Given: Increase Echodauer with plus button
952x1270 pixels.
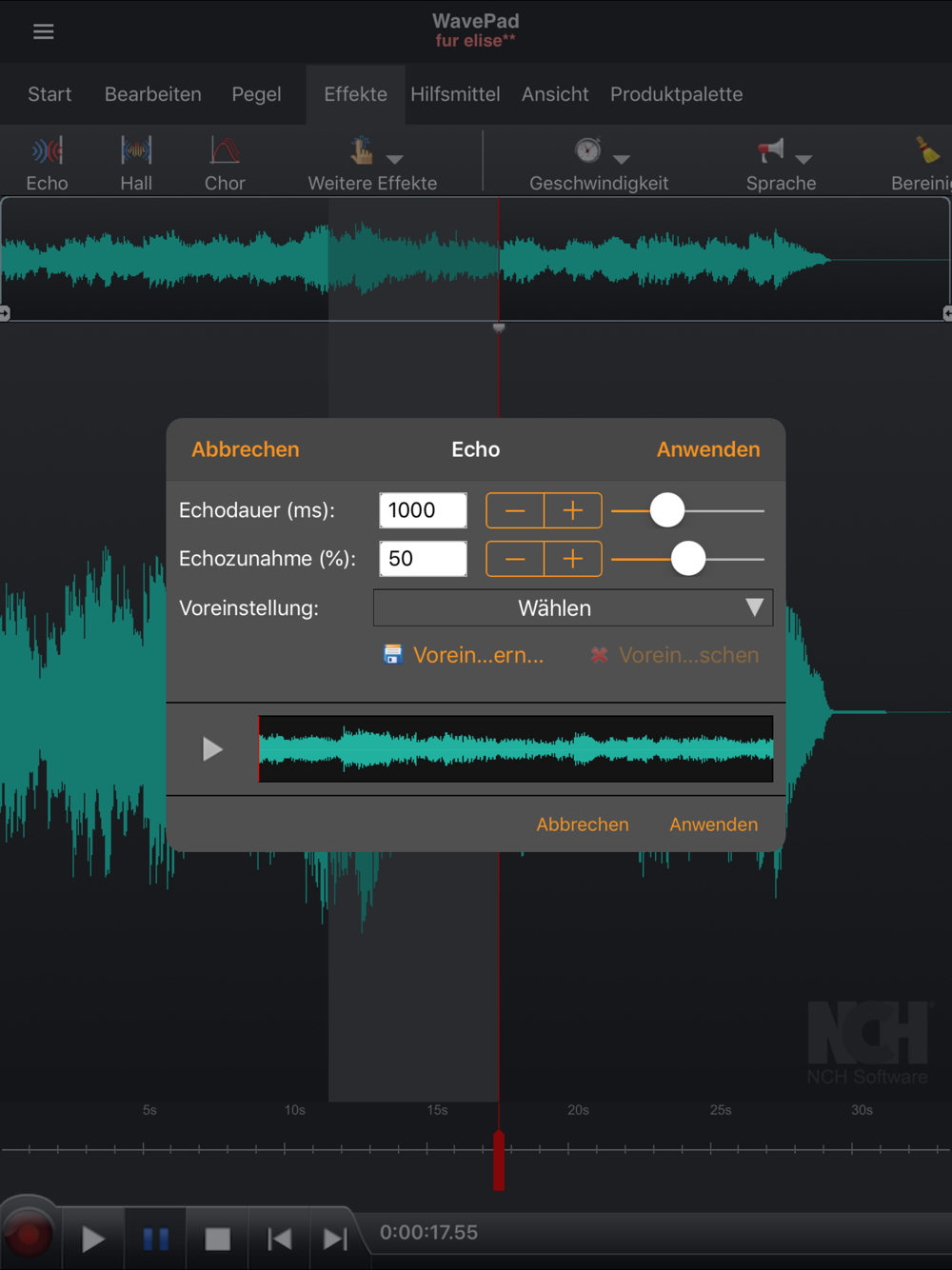Looking at the screenshot, I should coord(573,510).
